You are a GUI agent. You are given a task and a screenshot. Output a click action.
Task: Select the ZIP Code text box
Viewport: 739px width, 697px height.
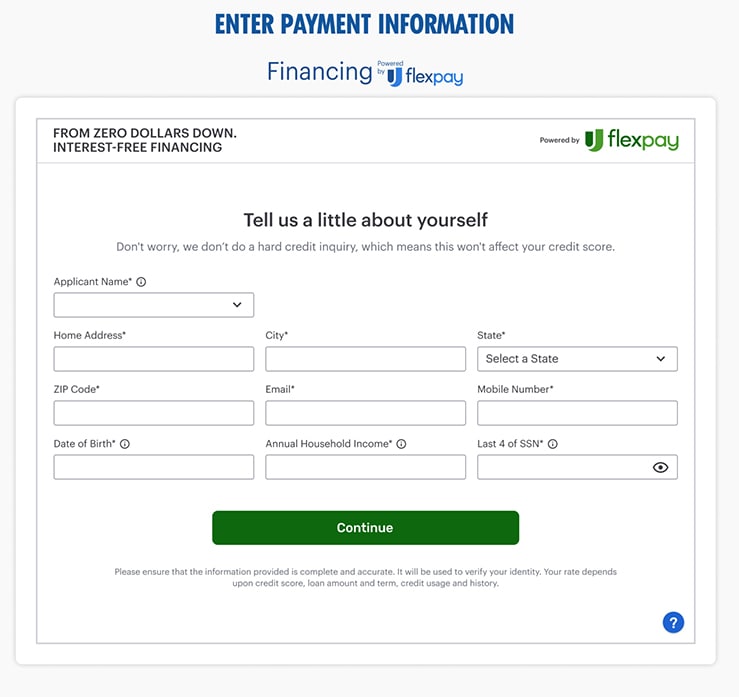pos(153,413)
